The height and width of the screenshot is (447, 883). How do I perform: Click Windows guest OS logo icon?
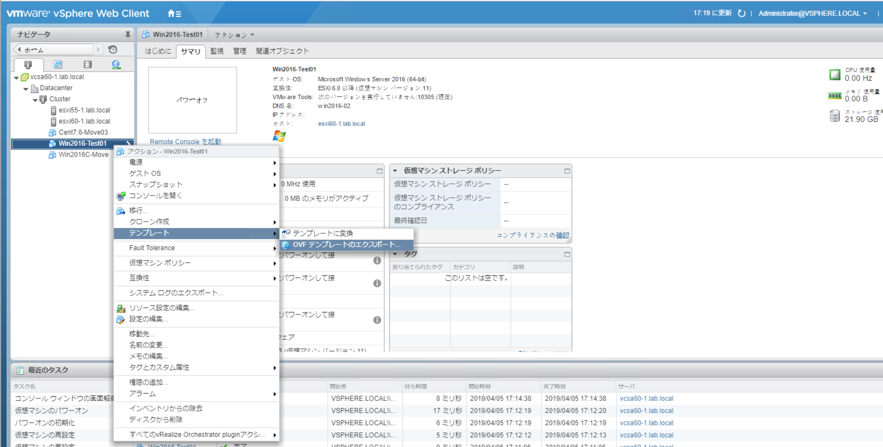point(279,136)
